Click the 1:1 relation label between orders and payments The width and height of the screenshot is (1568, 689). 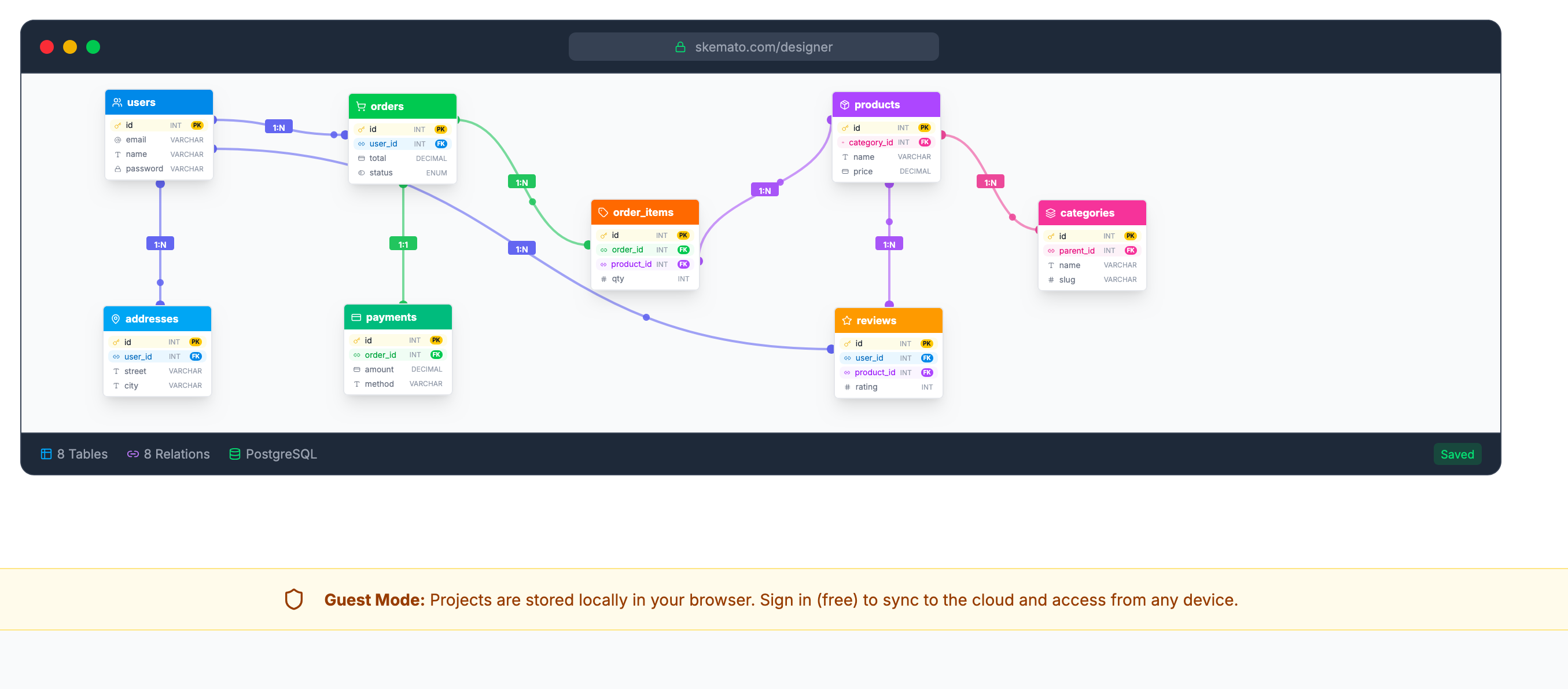pyautogui.click(x=402, y=244)
